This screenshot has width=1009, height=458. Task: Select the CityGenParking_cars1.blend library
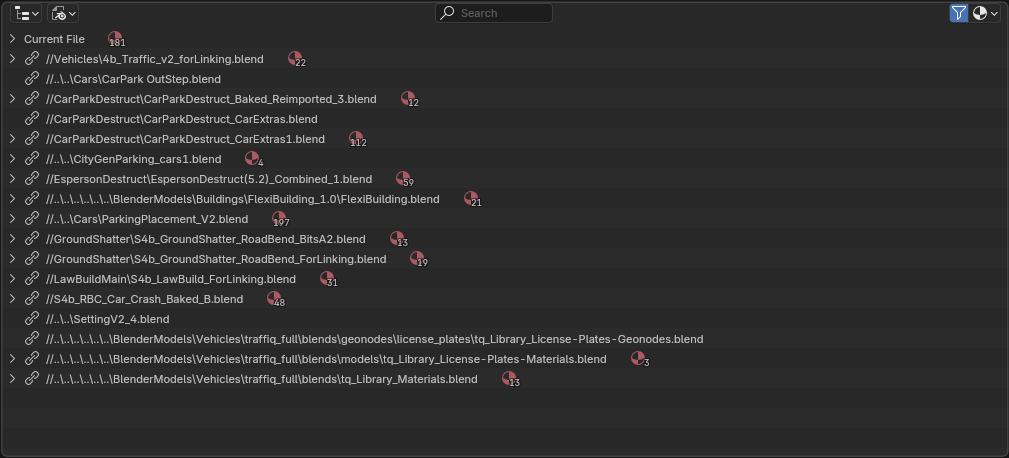133,159
